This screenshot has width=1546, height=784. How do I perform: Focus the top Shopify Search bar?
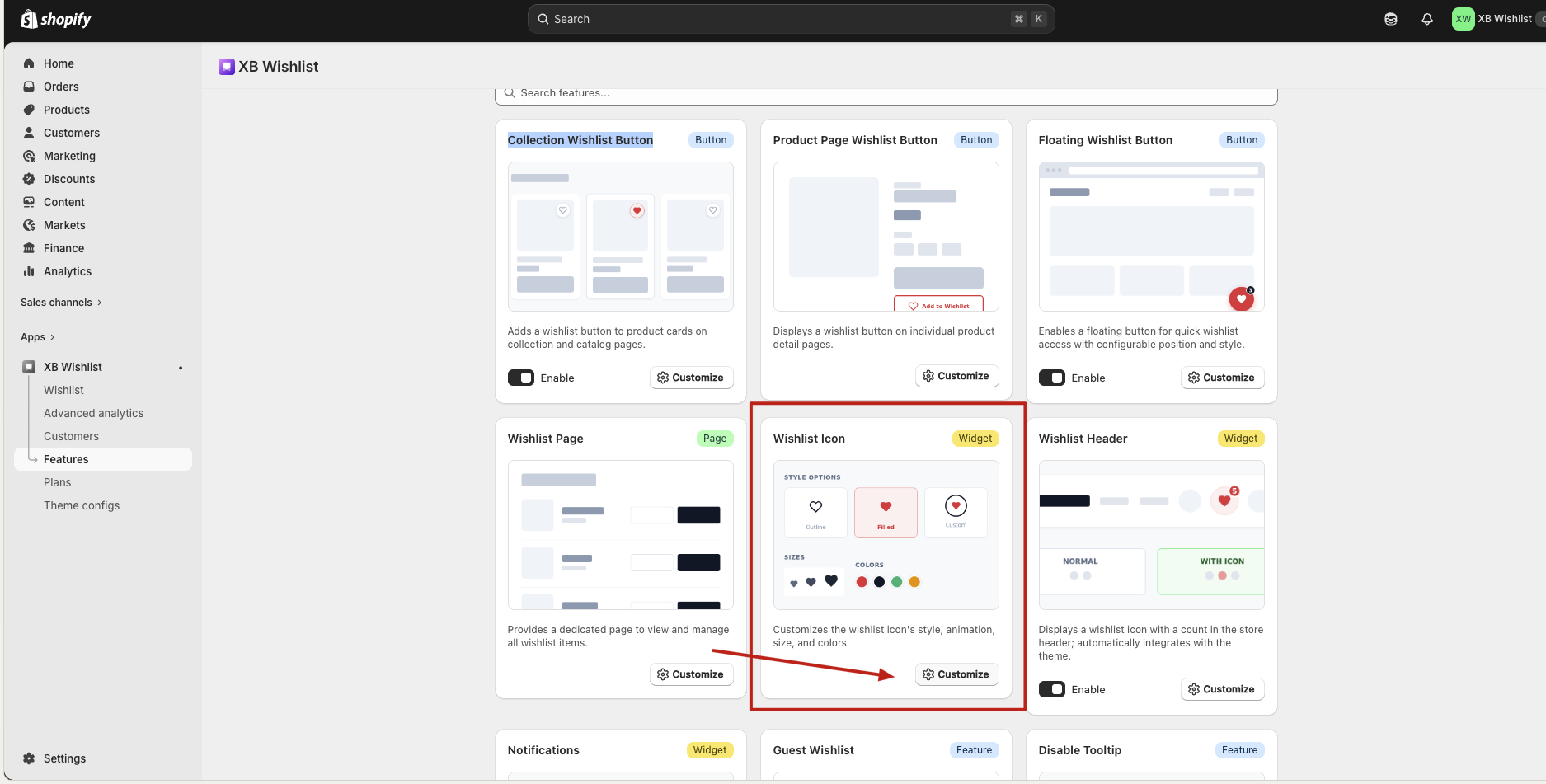[x=791, y=19]
